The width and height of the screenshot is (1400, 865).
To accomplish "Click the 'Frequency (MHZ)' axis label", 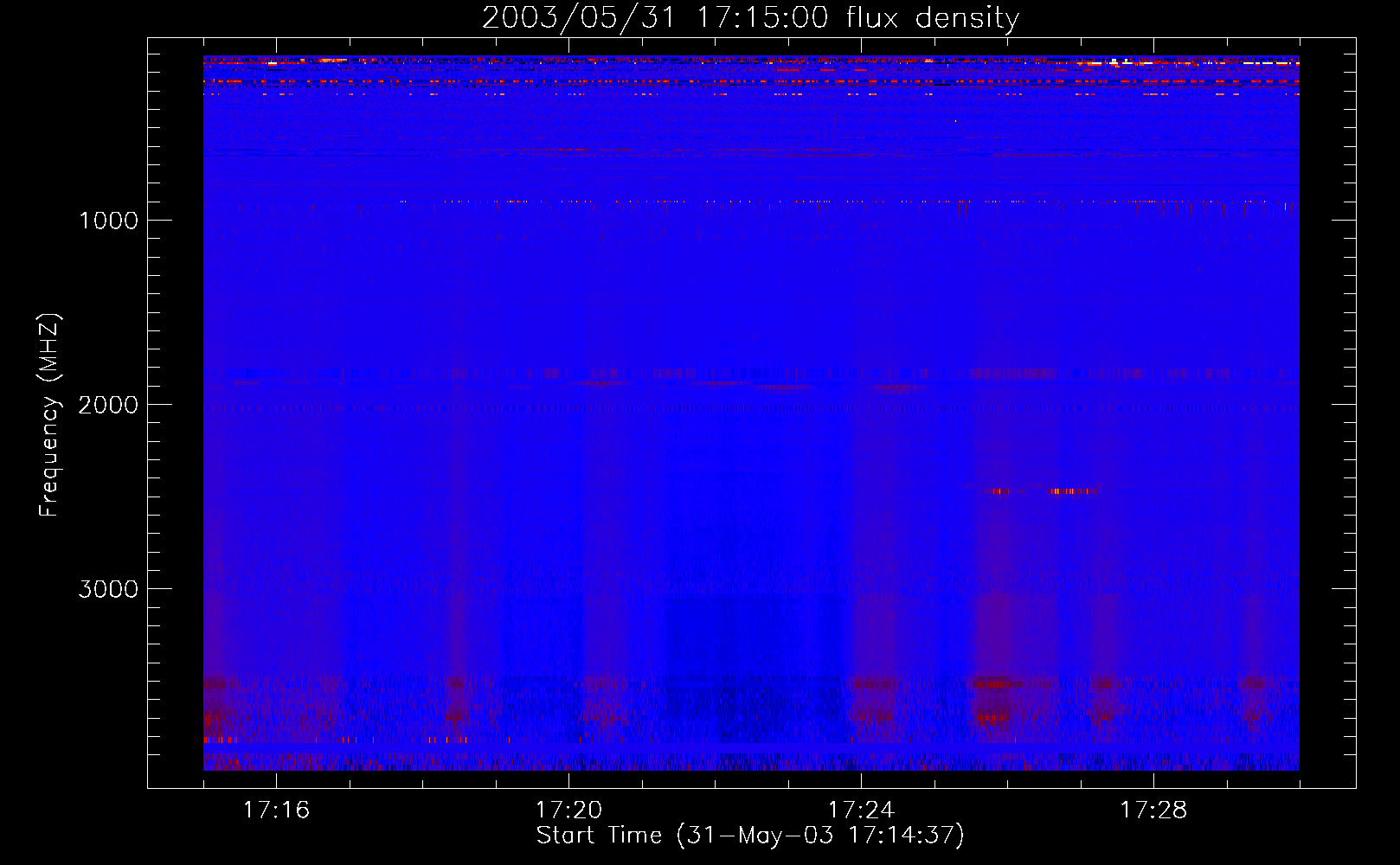I will 50,415.
